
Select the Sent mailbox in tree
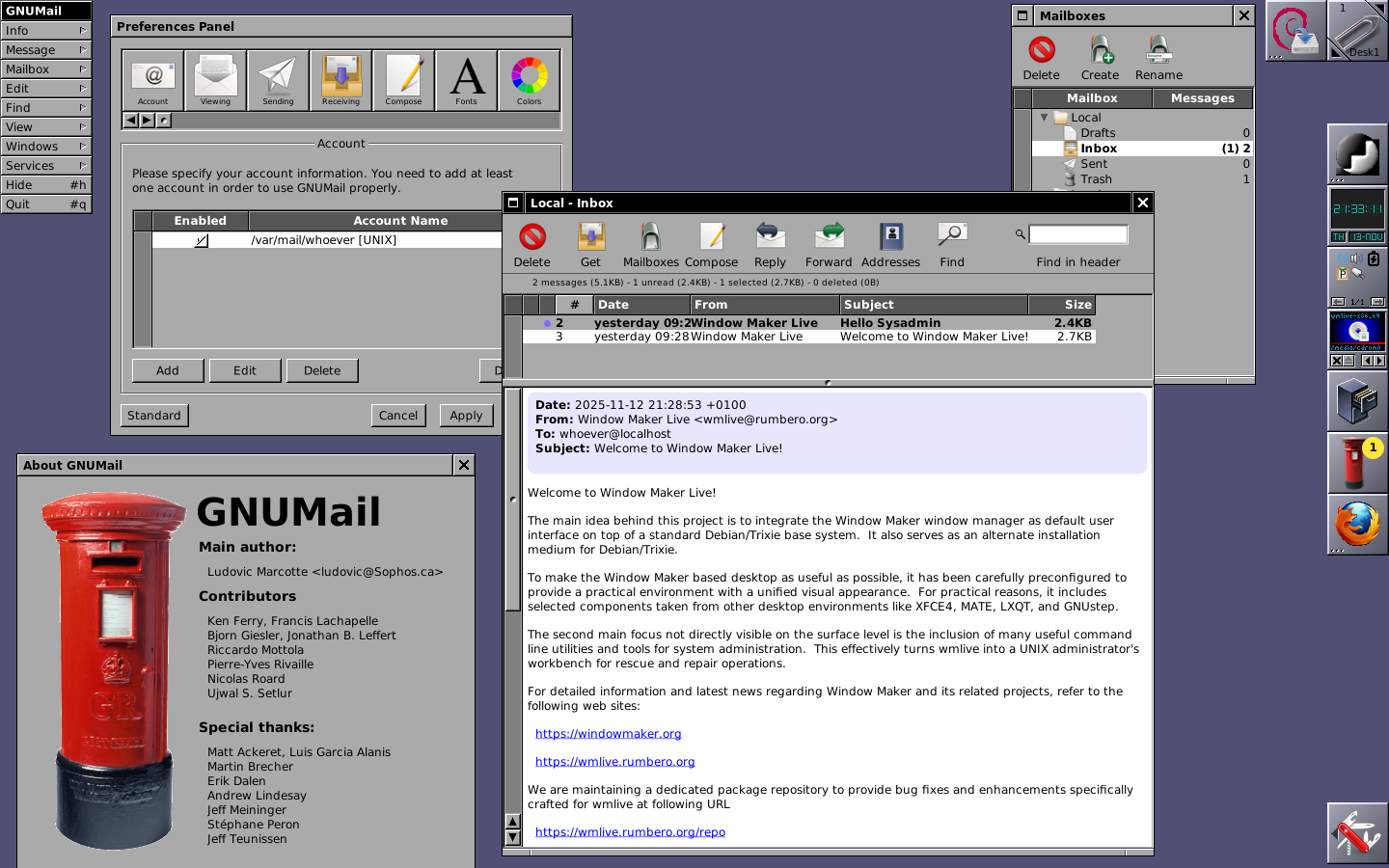(1143, 164)
